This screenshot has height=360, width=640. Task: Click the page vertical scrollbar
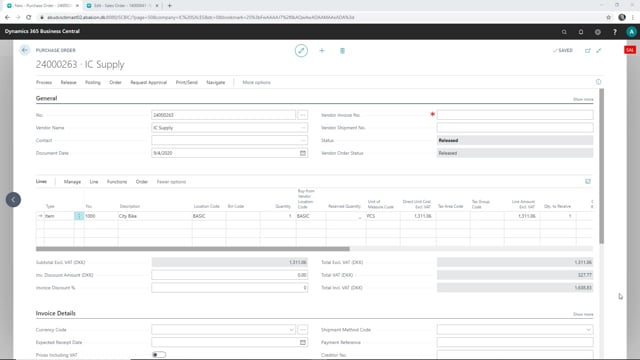click(x=601, y=166)
